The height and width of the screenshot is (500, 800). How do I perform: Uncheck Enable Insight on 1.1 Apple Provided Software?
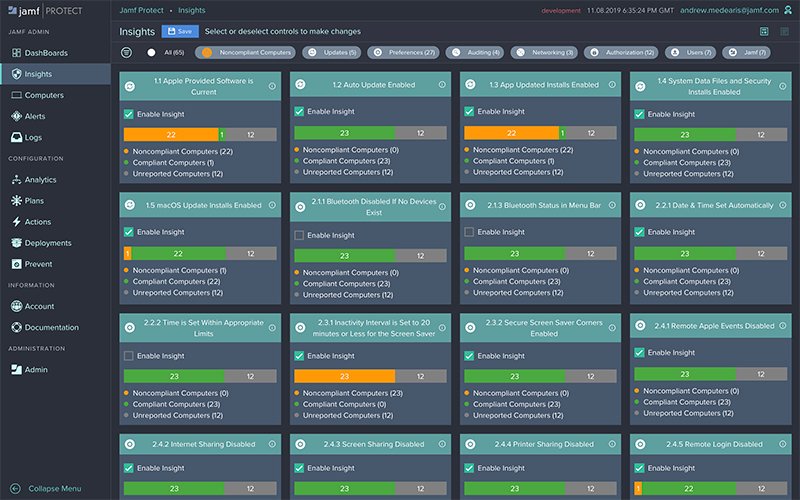point(129,114)
